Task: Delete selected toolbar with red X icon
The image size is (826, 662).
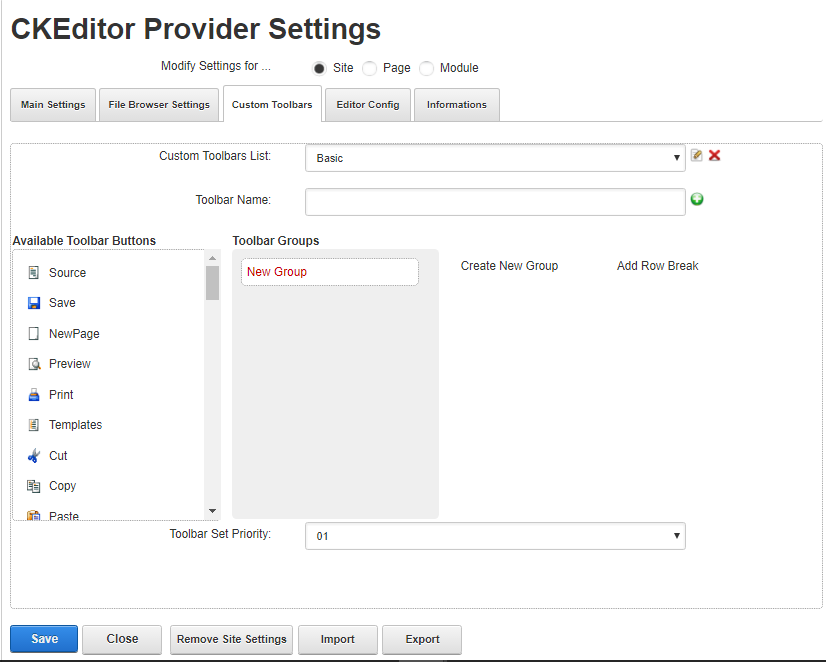Action: (x=714, y=155)
